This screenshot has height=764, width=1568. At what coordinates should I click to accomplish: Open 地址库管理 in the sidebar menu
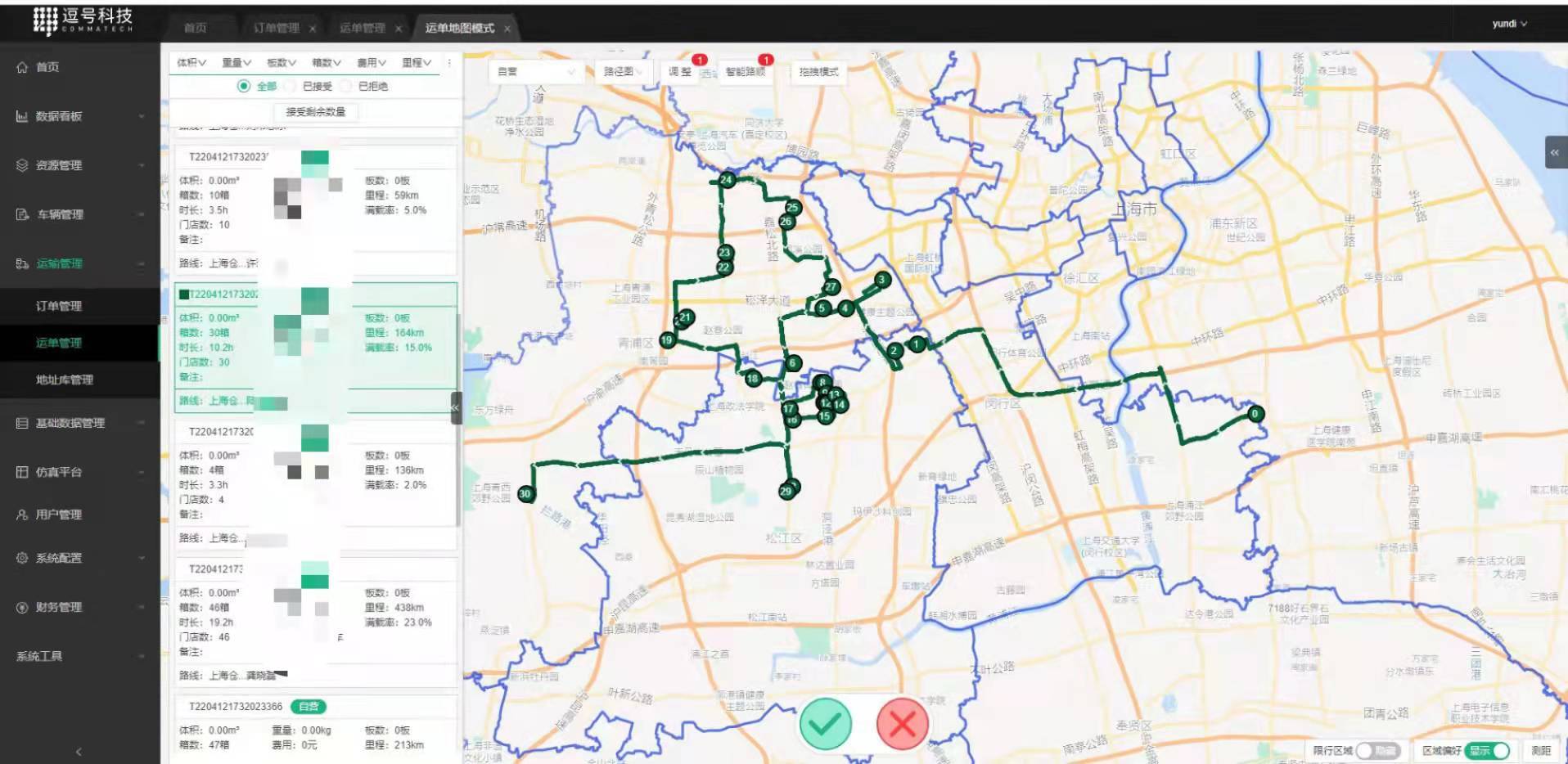point(65,380)
